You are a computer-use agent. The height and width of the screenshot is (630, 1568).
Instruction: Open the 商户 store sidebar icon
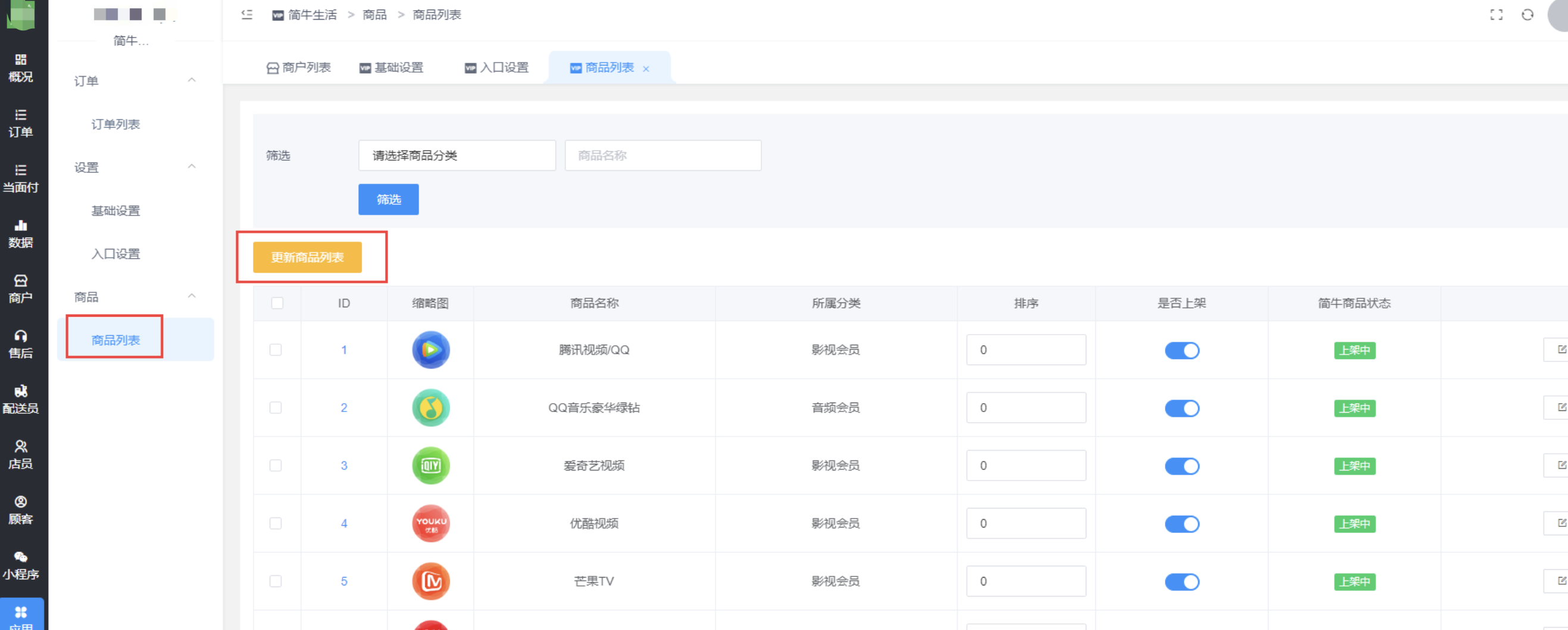(21, 289)
